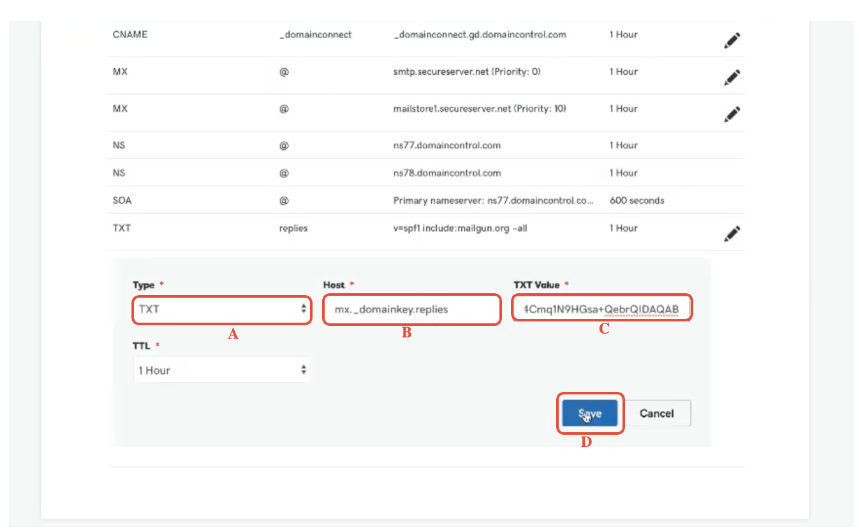Edit the mailstore1.secureserver.net MX record
Screen dimensions: 859x528
[x=732, y=114]
